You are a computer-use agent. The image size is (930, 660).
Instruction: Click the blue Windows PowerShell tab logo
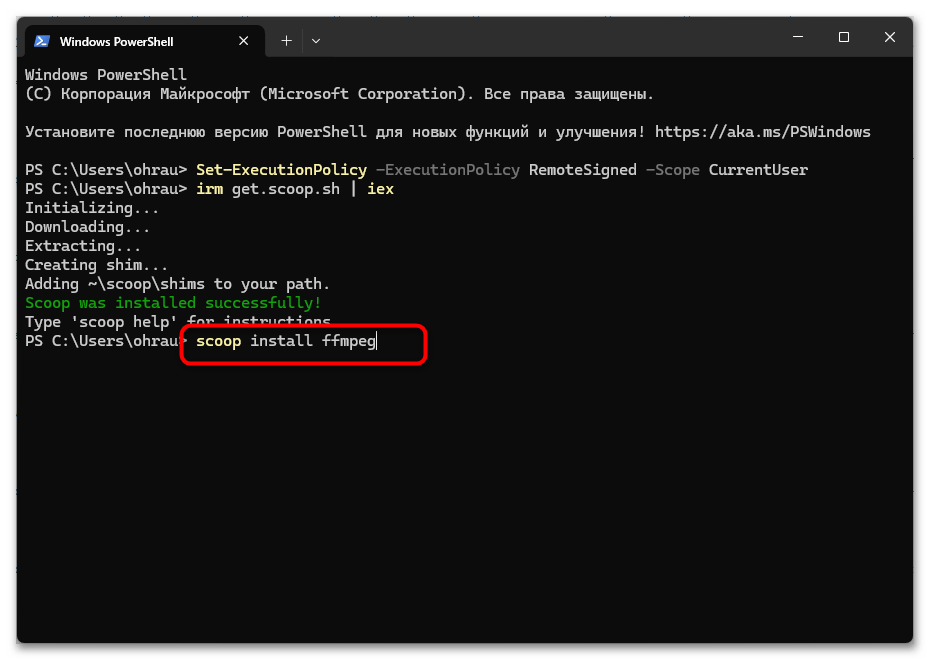(x=42, y=41)
